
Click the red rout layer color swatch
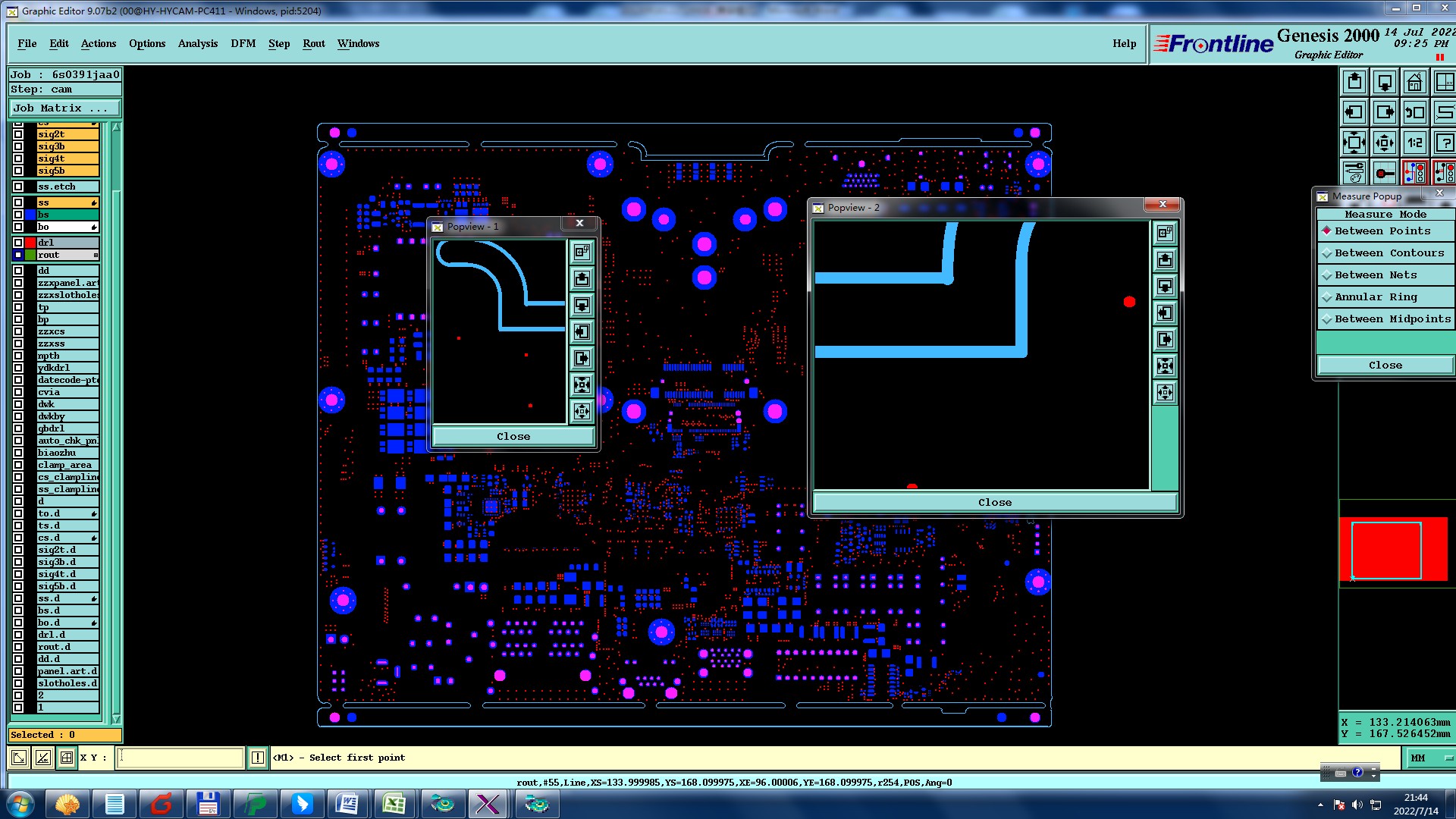[30, 243]
